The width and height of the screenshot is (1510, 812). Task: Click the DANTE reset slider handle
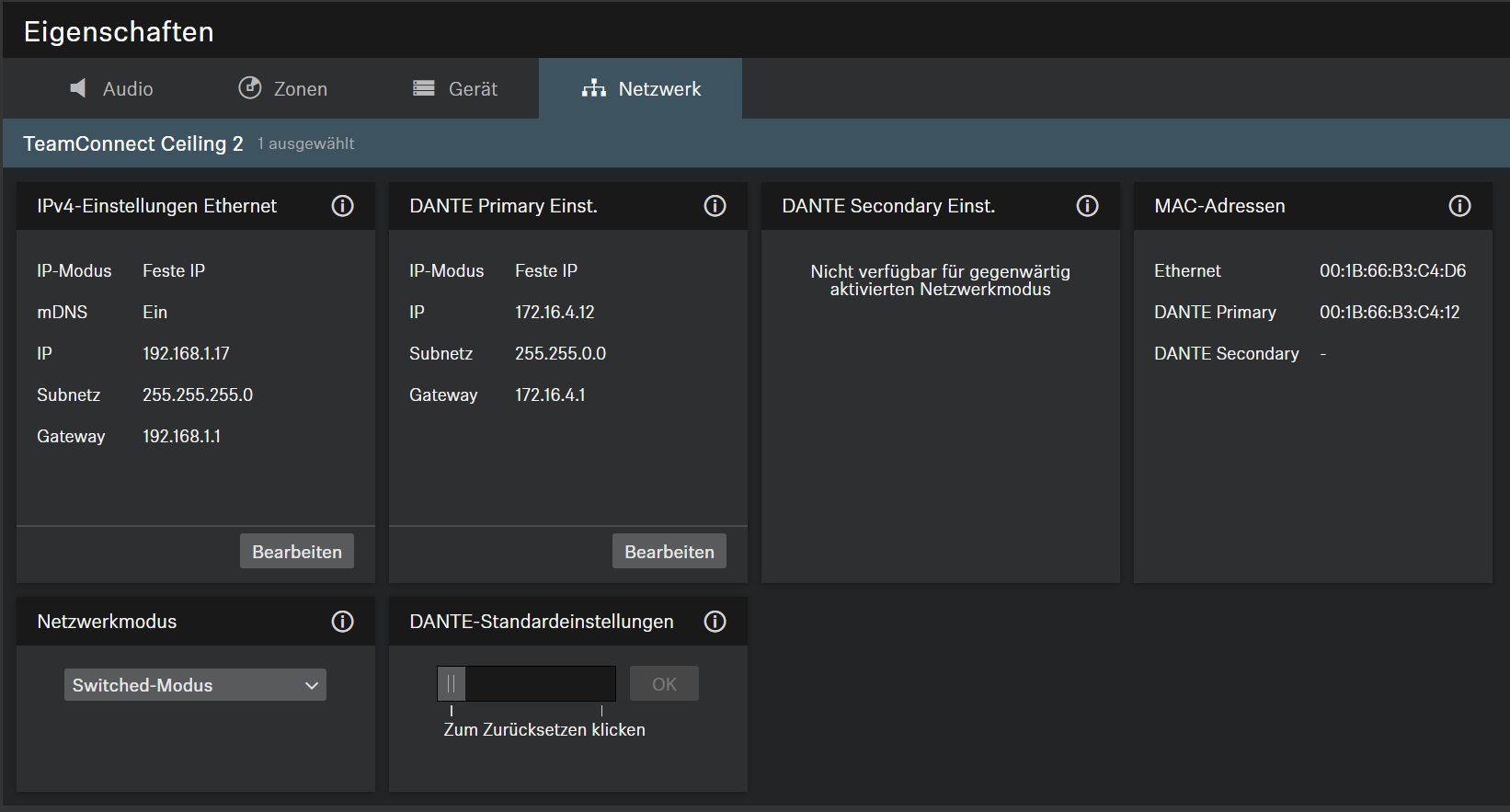(x=452, y=684)
